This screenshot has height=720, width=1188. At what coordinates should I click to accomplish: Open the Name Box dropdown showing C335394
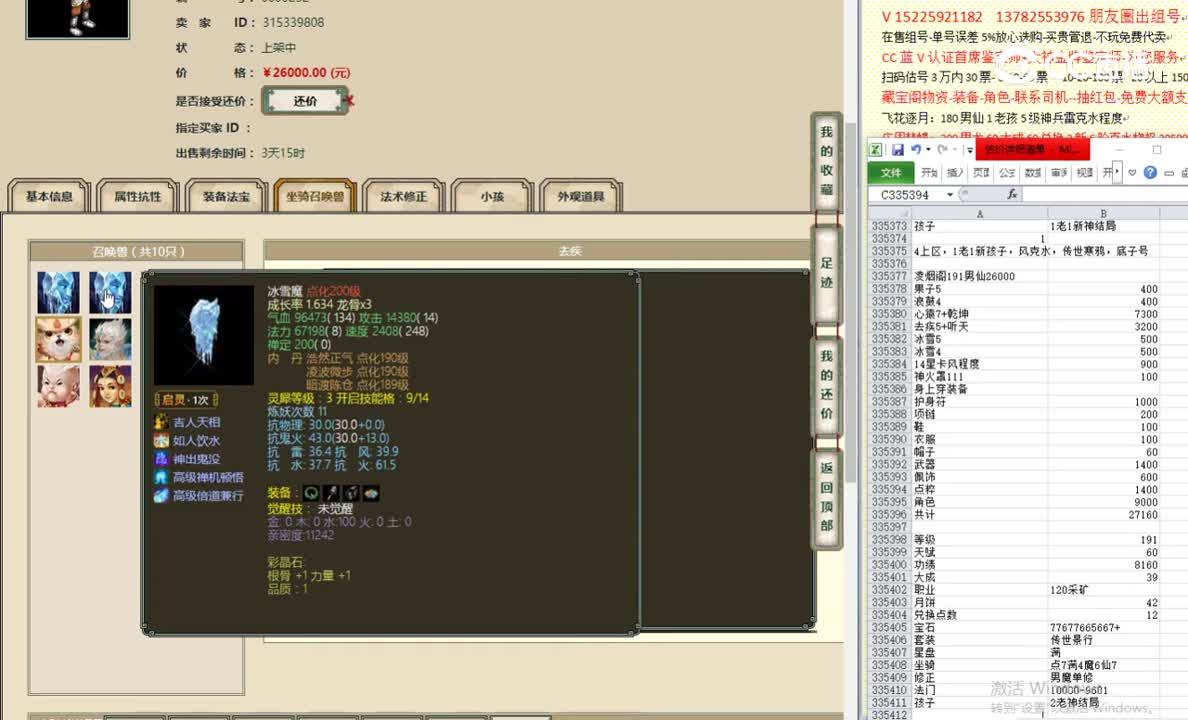coord(949,194)
